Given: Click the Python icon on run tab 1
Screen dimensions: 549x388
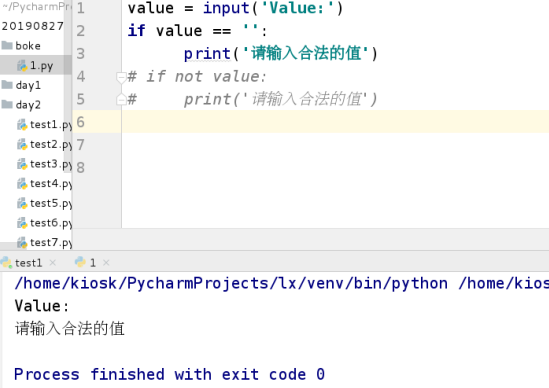Looking at the screenshot, I should (81, 262).
